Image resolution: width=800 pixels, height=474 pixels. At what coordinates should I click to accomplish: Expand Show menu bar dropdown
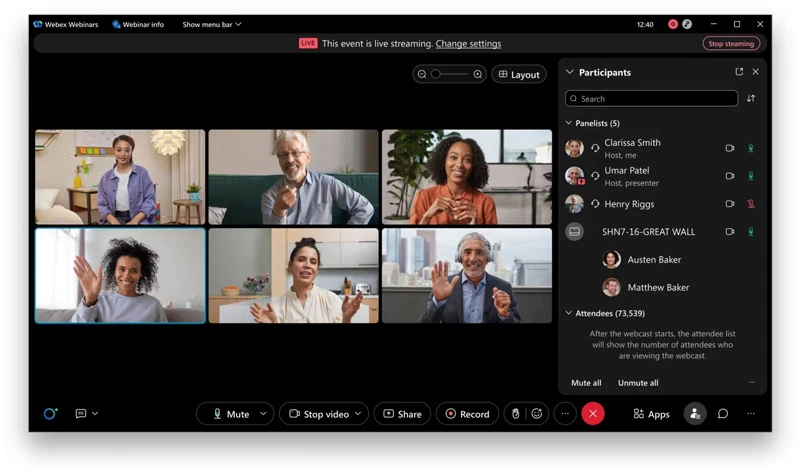click(x=212, y=24)
